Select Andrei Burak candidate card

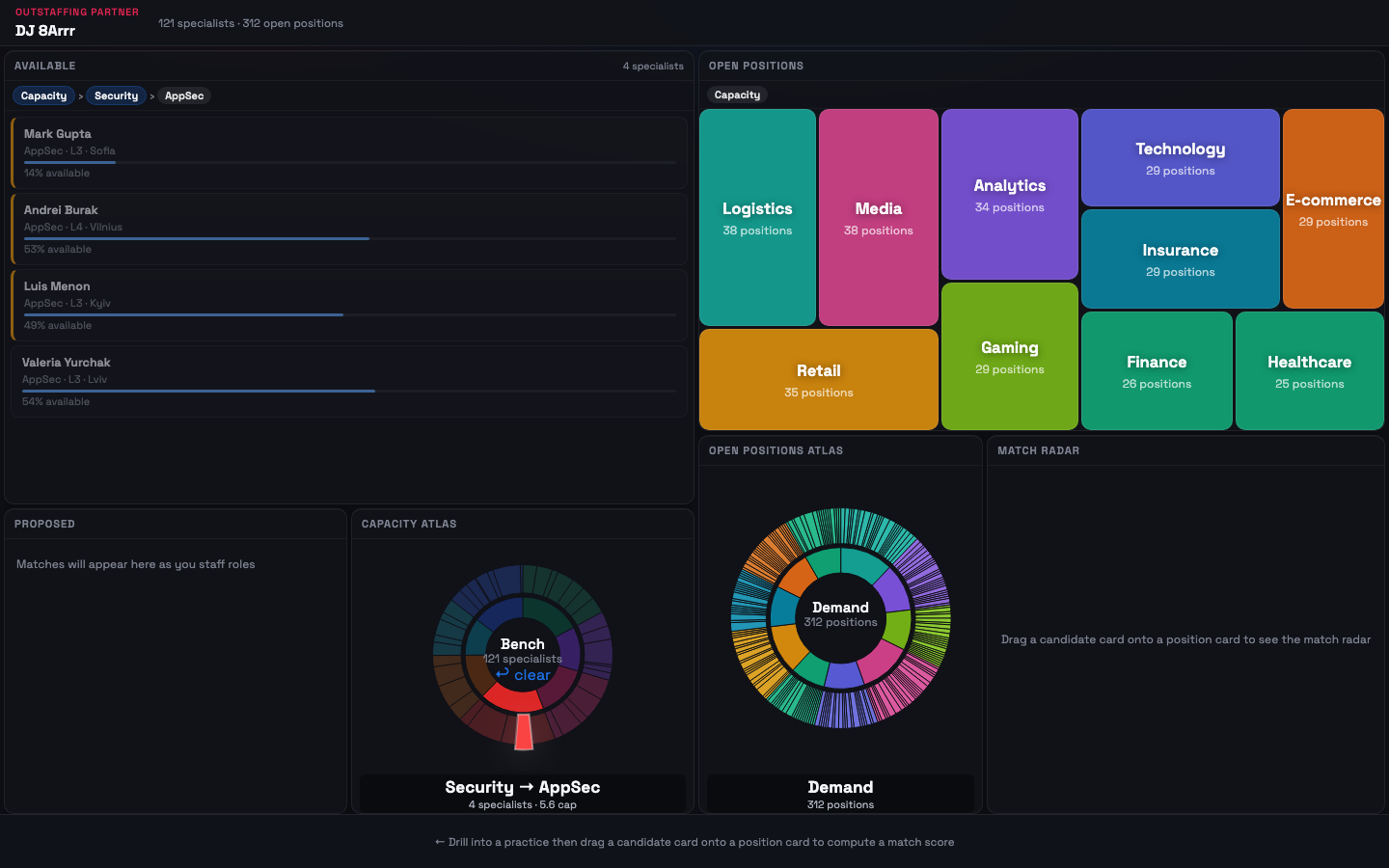(349, 229)
